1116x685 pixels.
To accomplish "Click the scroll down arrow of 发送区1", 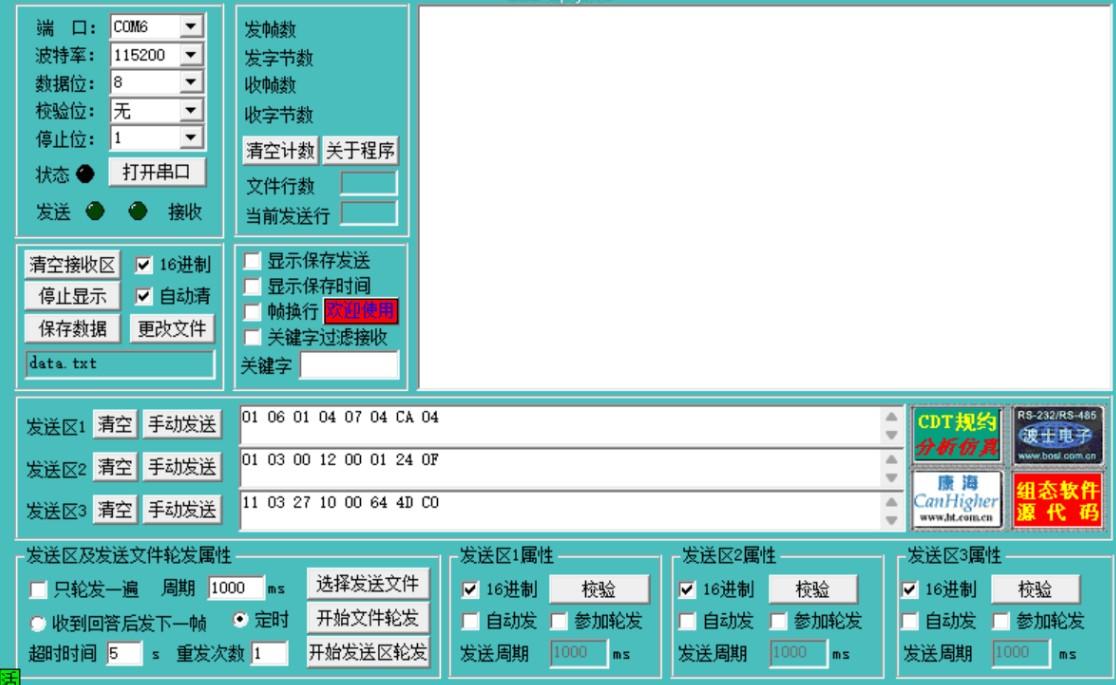I will pos(892,436).
